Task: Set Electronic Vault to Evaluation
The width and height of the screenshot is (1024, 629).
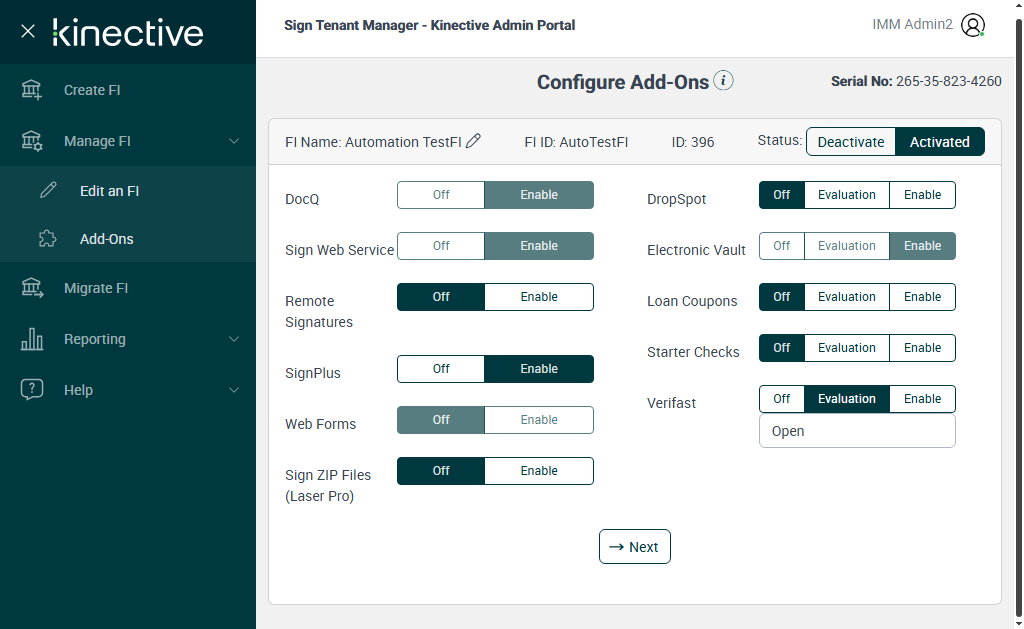Action: 846,246
